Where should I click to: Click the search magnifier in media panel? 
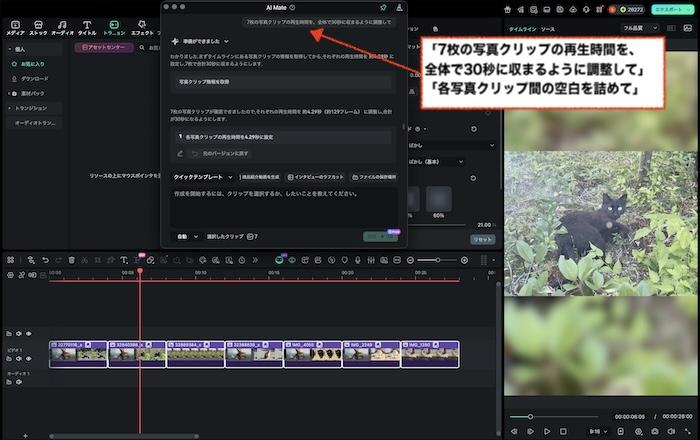[142, 47]
